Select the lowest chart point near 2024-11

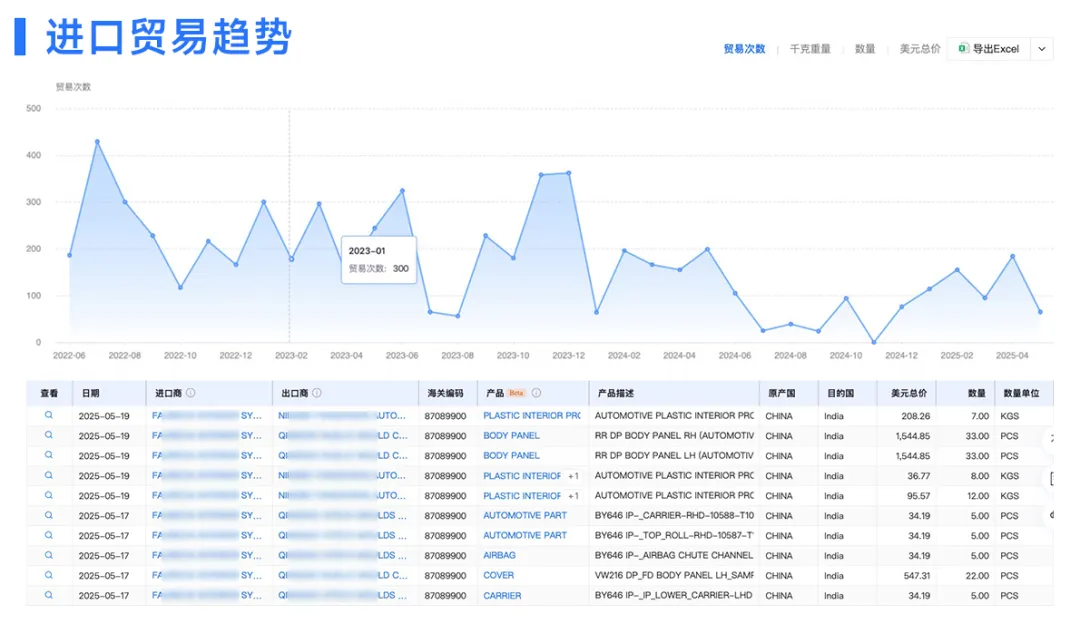tap(874, 342)
